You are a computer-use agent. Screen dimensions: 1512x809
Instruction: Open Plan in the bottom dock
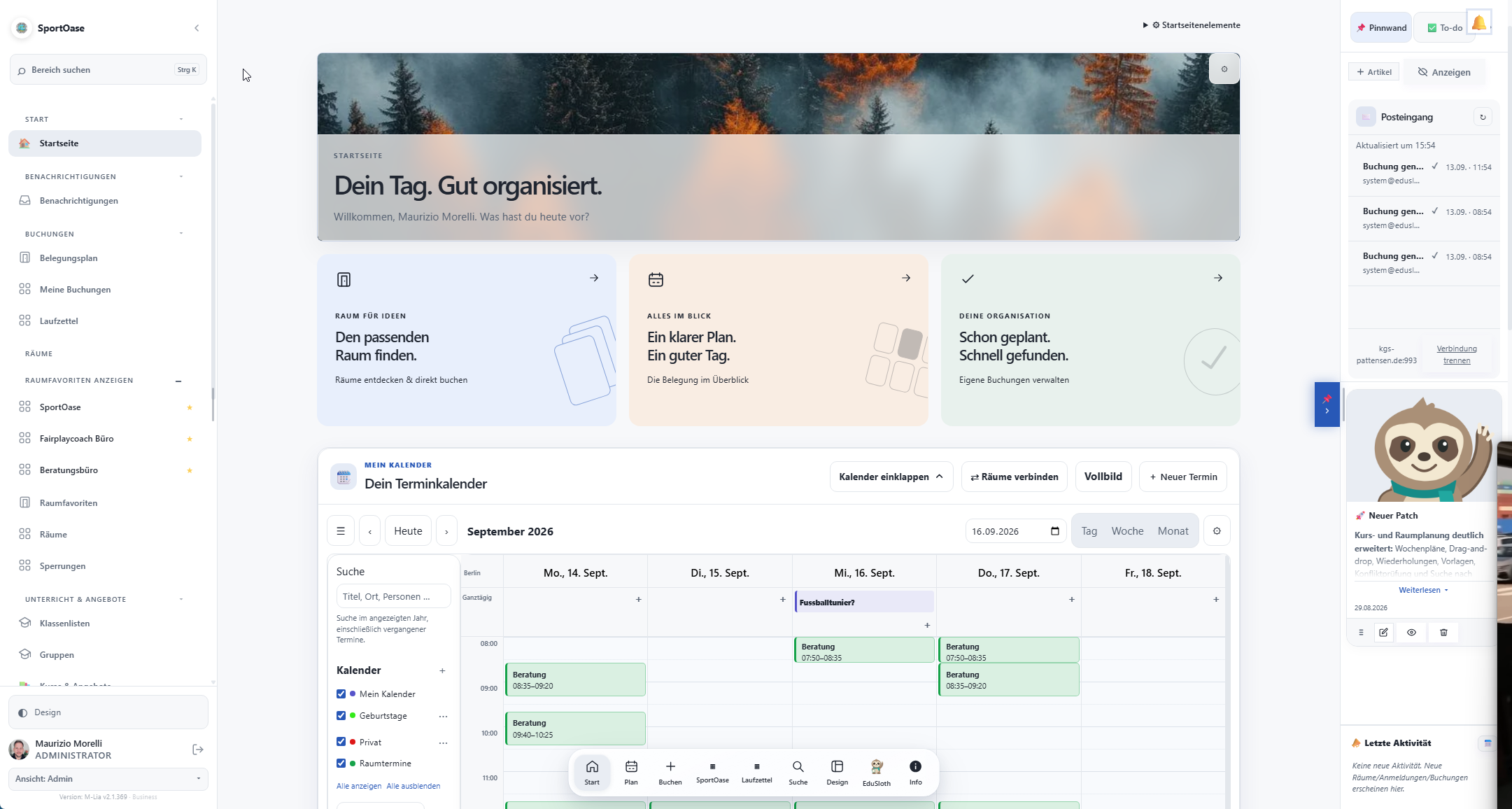click(x=631, y=773)
